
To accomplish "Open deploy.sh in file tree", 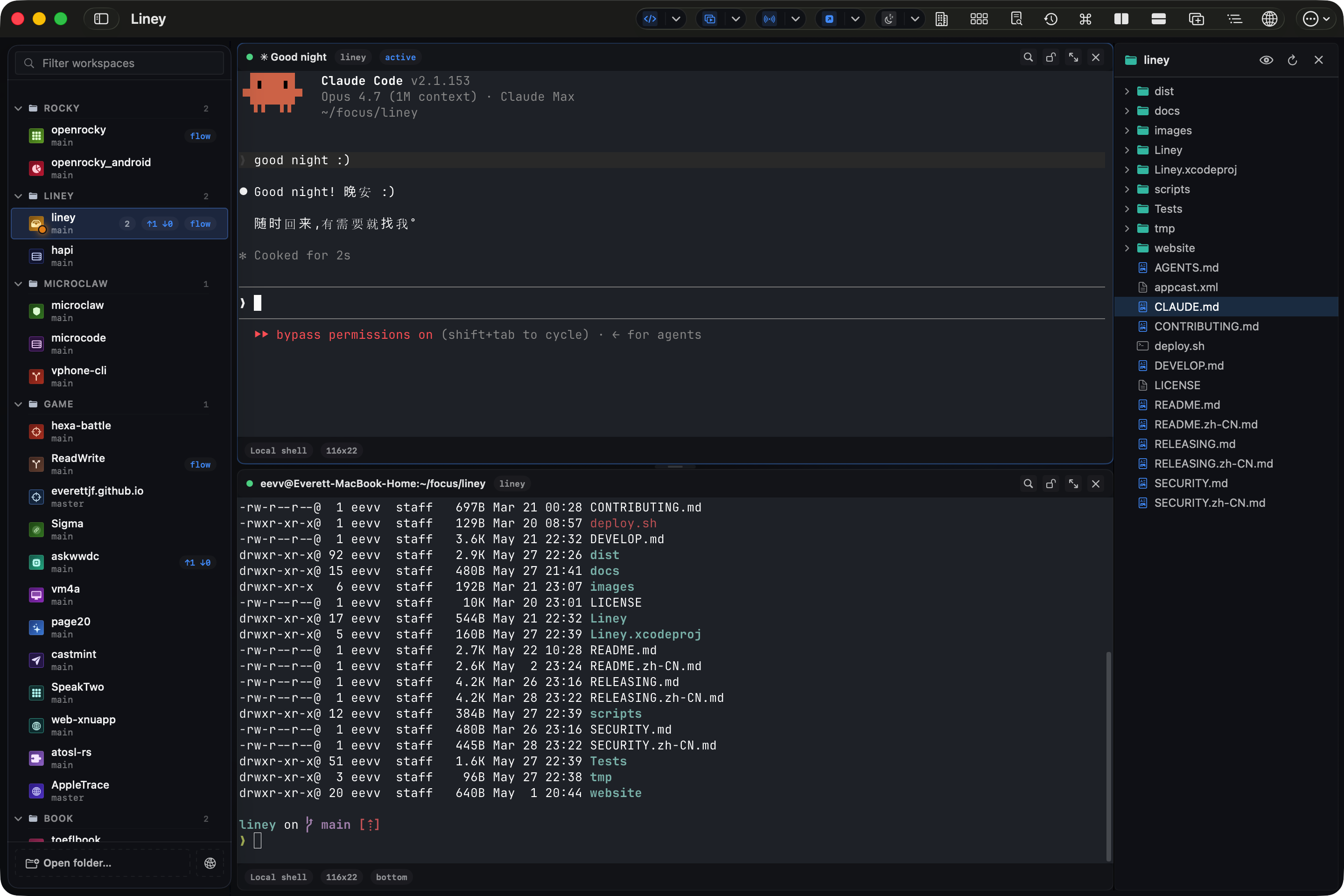I will click(1226, 346).
